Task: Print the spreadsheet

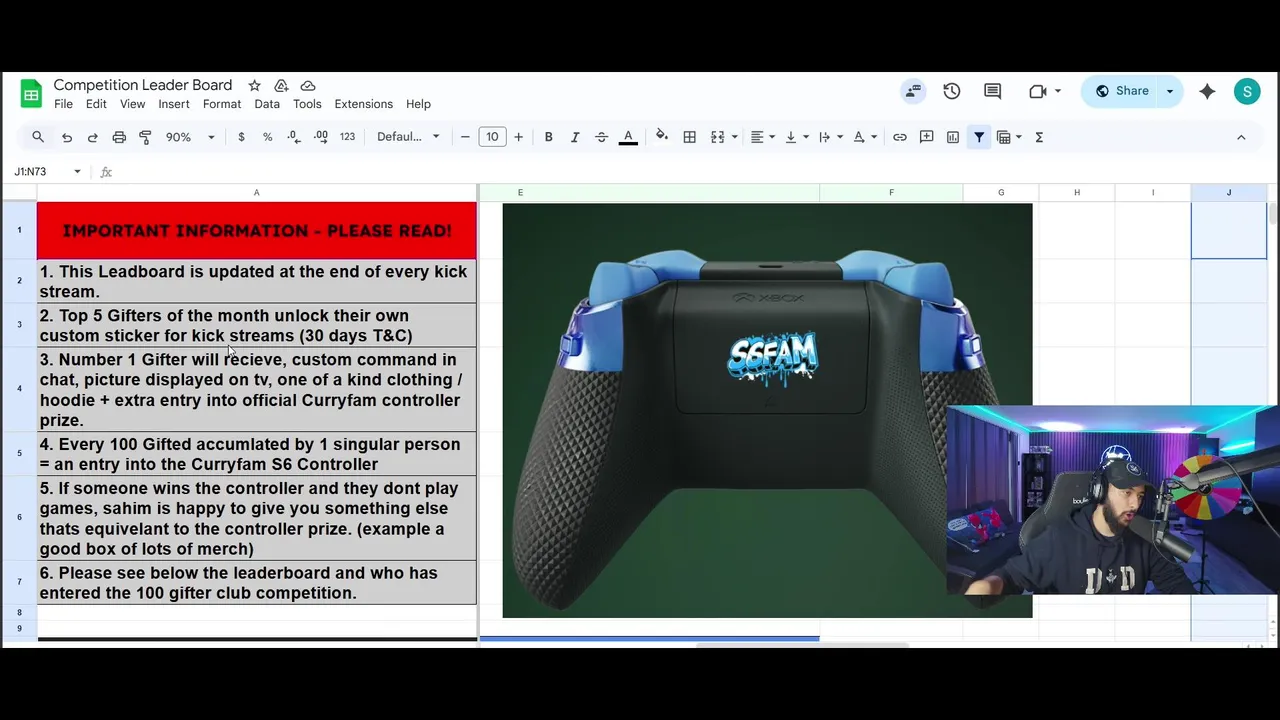Action: click(119, 137)
